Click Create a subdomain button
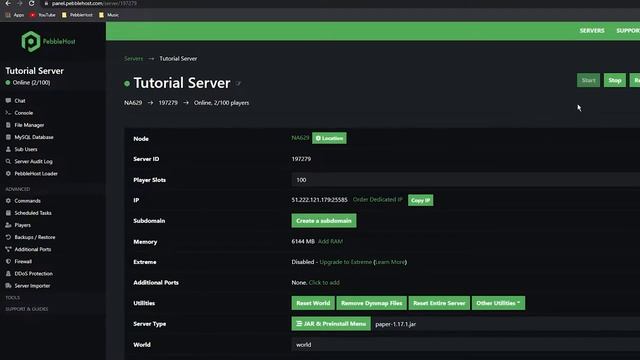The height and width of the screenshot is (360, 640). [x=324, y=221]
